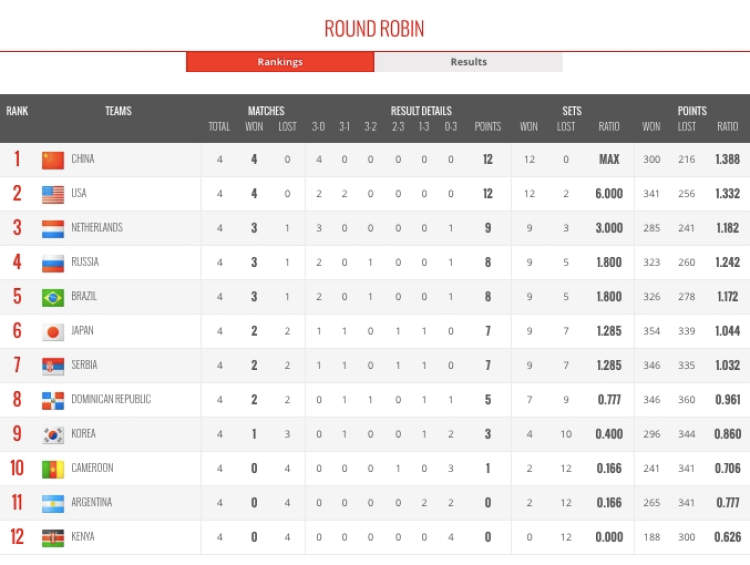Click the Japan flag icon
This screenshot has height=565, width=750.
point(53,332)
